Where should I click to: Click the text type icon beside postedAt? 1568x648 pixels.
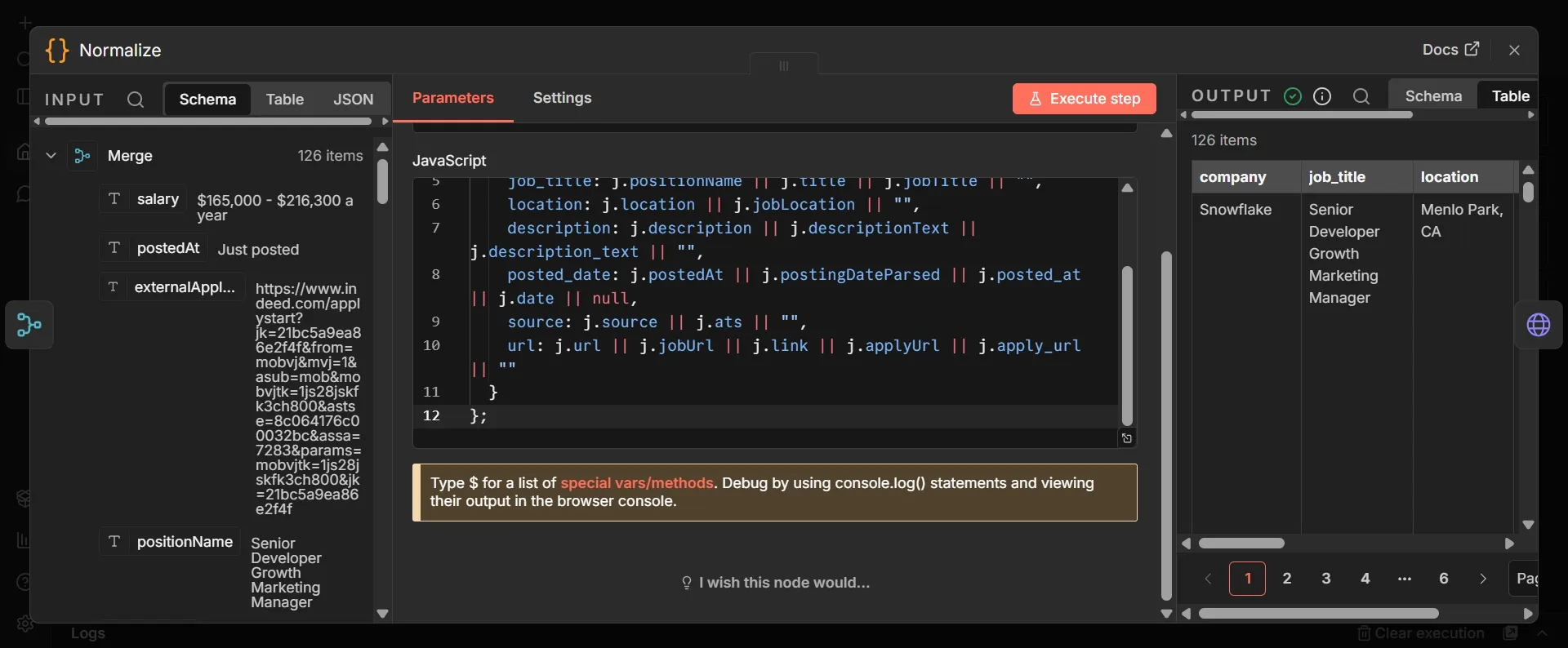[x=114, y=248]
